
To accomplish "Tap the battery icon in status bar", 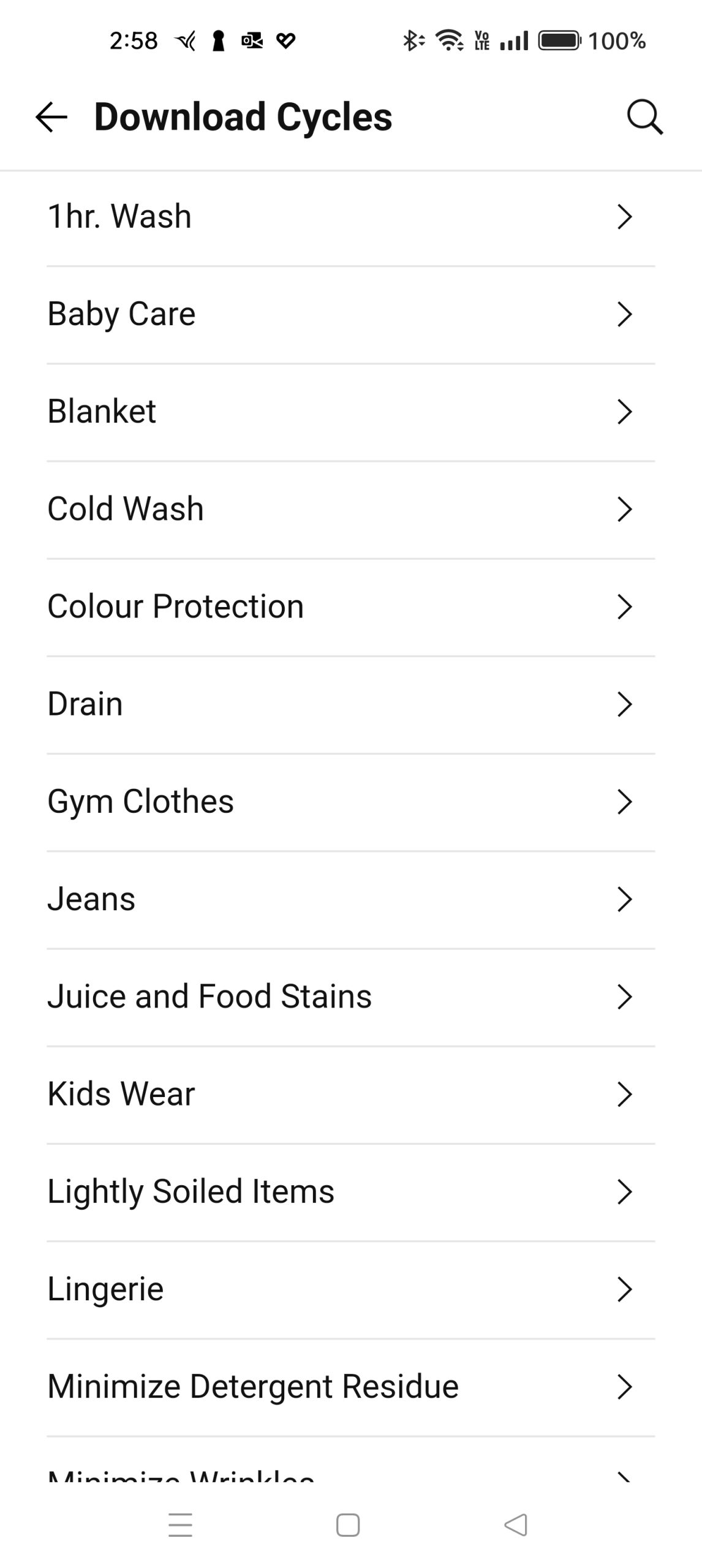I will click(559, 41).
